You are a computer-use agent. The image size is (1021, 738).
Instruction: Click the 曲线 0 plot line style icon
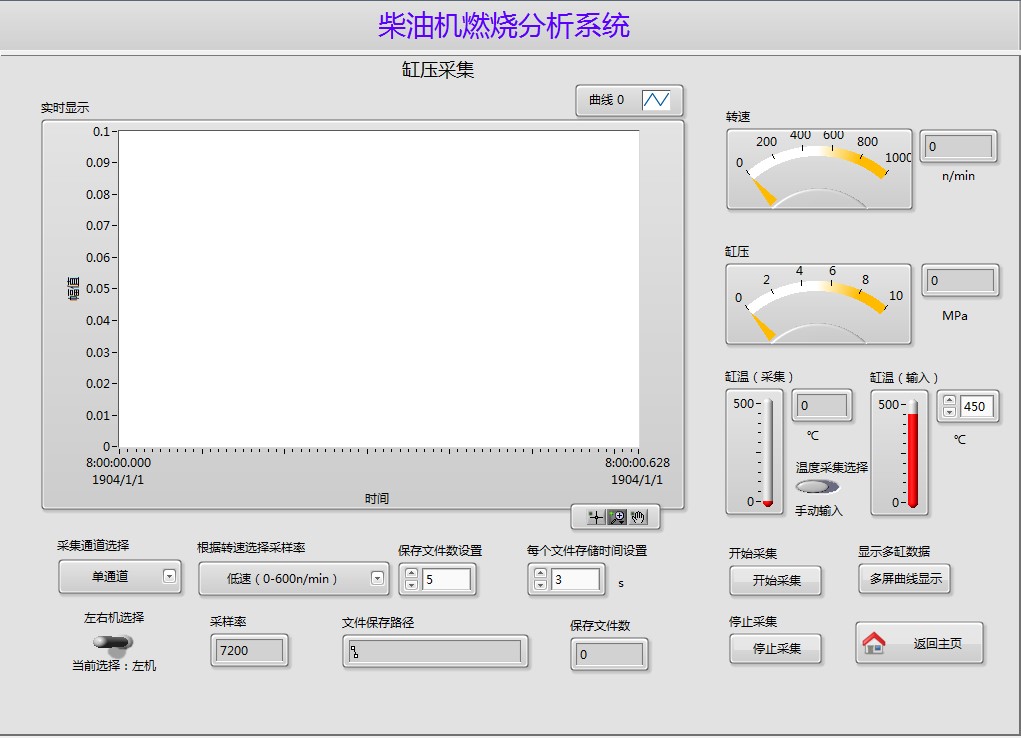point(656,100)
